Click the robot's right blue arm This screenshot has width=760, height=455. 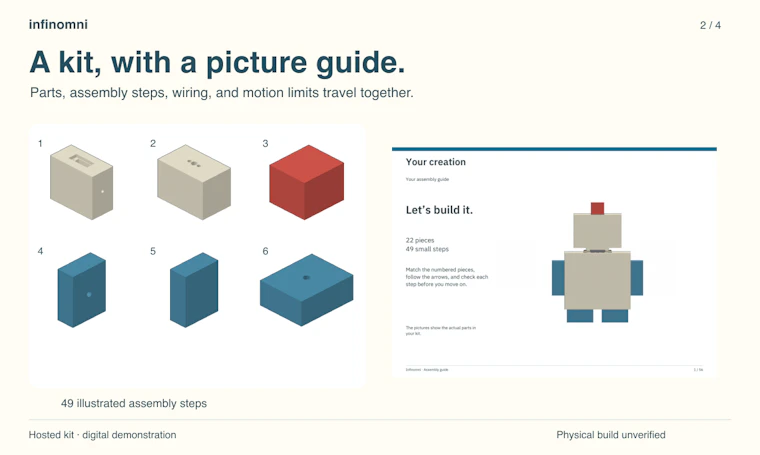pos(637,278)
